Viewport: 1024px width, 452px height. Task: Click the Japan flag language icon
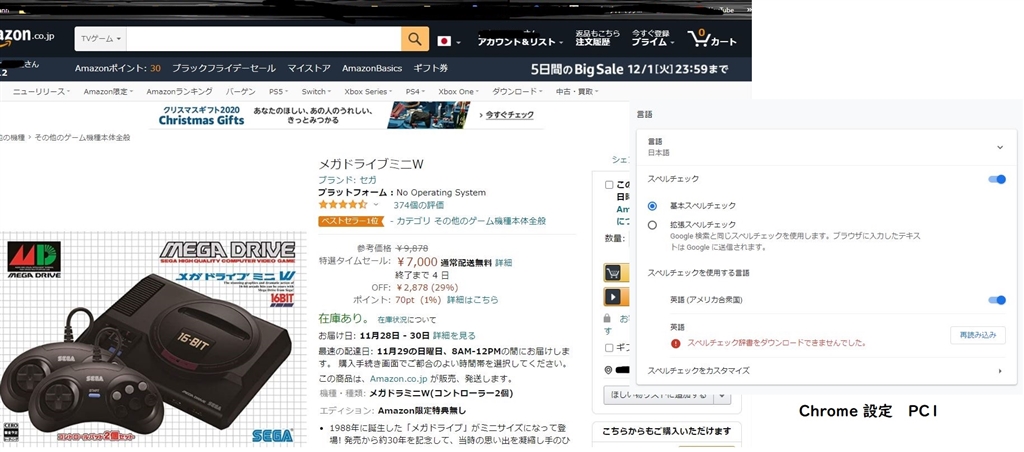pyautogui.click(x=444, y=41)
